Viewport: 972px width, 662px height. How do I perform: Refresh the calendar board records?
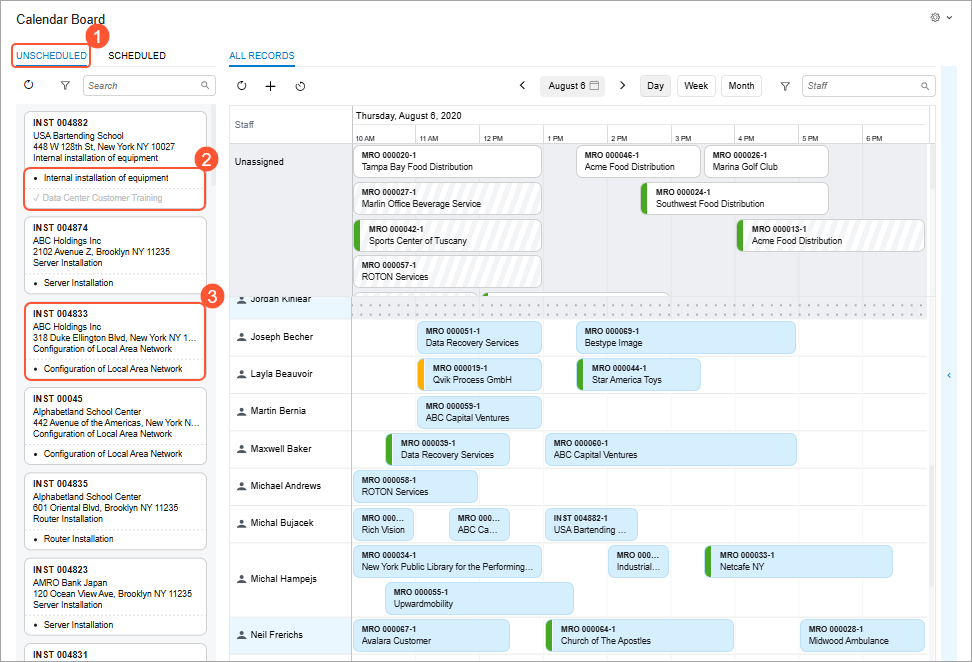(x=241, y=86)
